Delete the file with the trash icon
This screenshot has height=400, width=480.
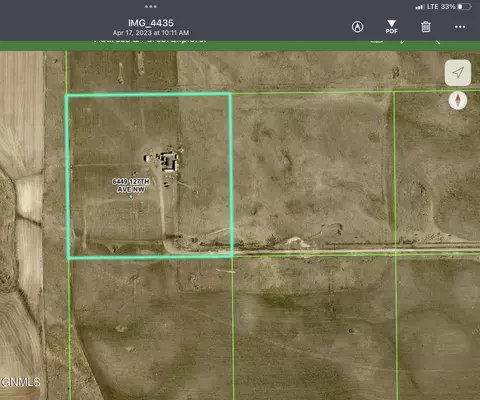[426, 27]
